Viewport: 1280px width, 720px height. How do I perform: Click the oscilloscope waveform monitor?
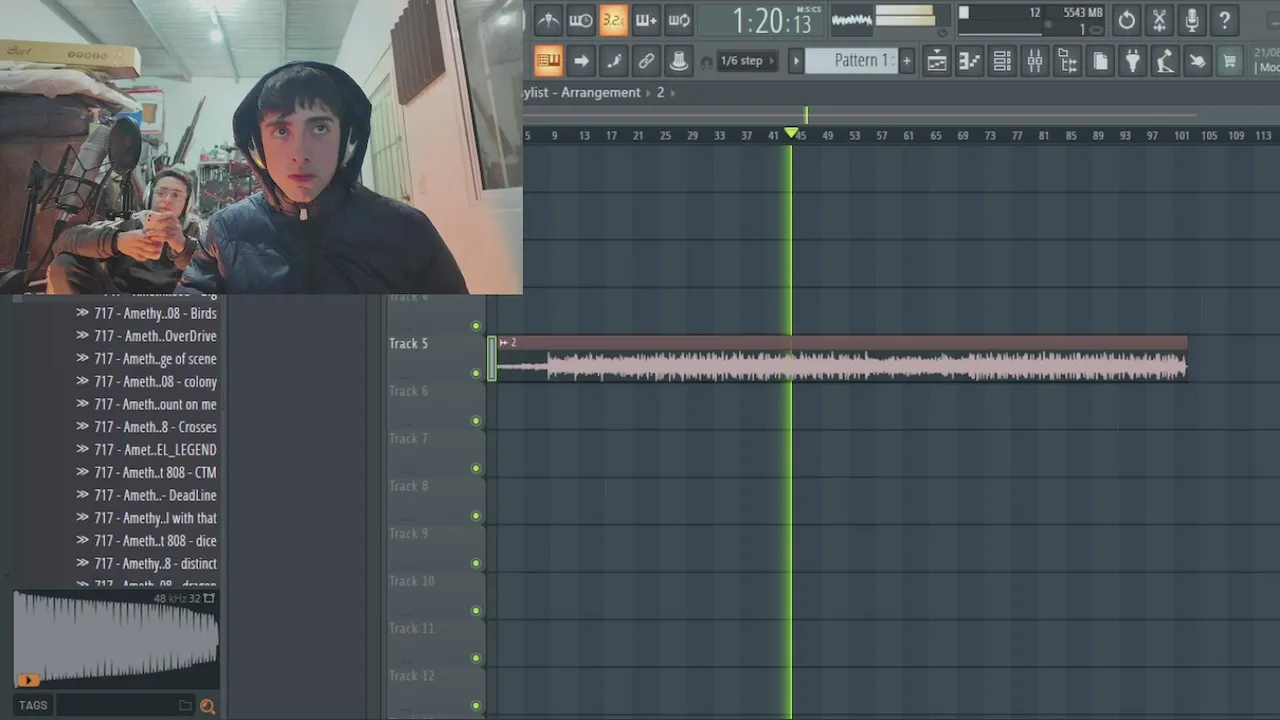[851, 20]
